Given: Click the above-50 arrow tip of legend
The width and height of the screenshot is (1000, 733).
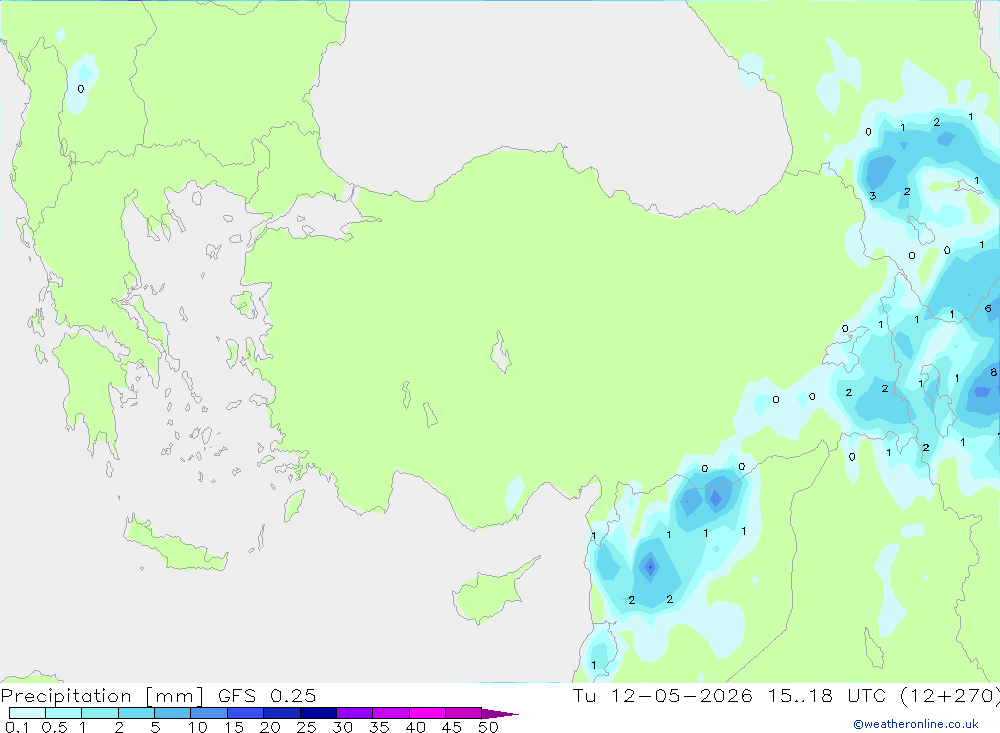Looking at the screenshot, I should (500, 714).
